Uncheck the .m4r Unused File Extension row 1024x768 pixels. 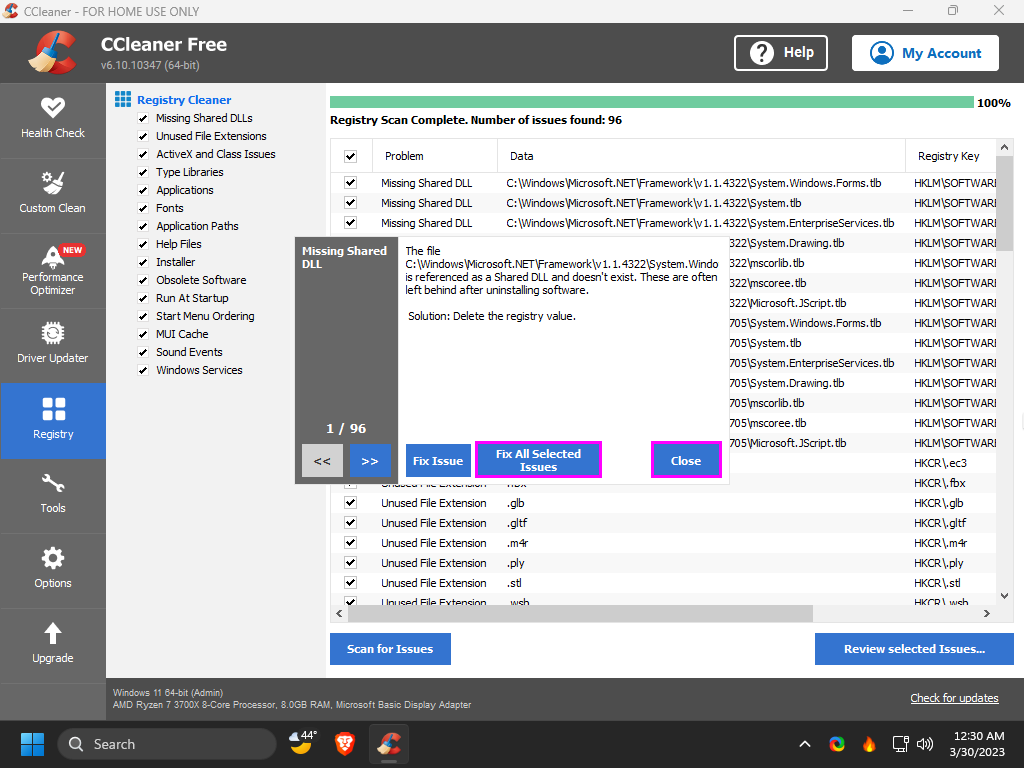[x=351, y=543]
